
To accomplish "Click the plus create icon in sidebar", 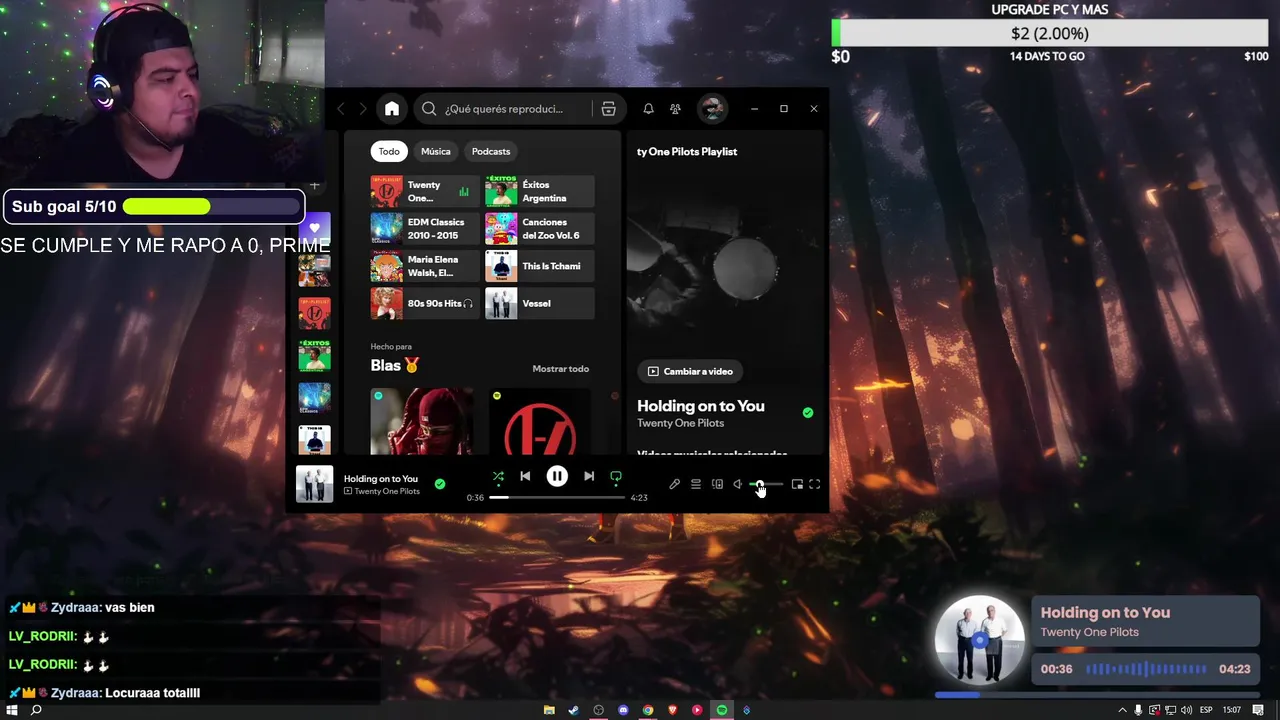I will click(x=314, y=185).
